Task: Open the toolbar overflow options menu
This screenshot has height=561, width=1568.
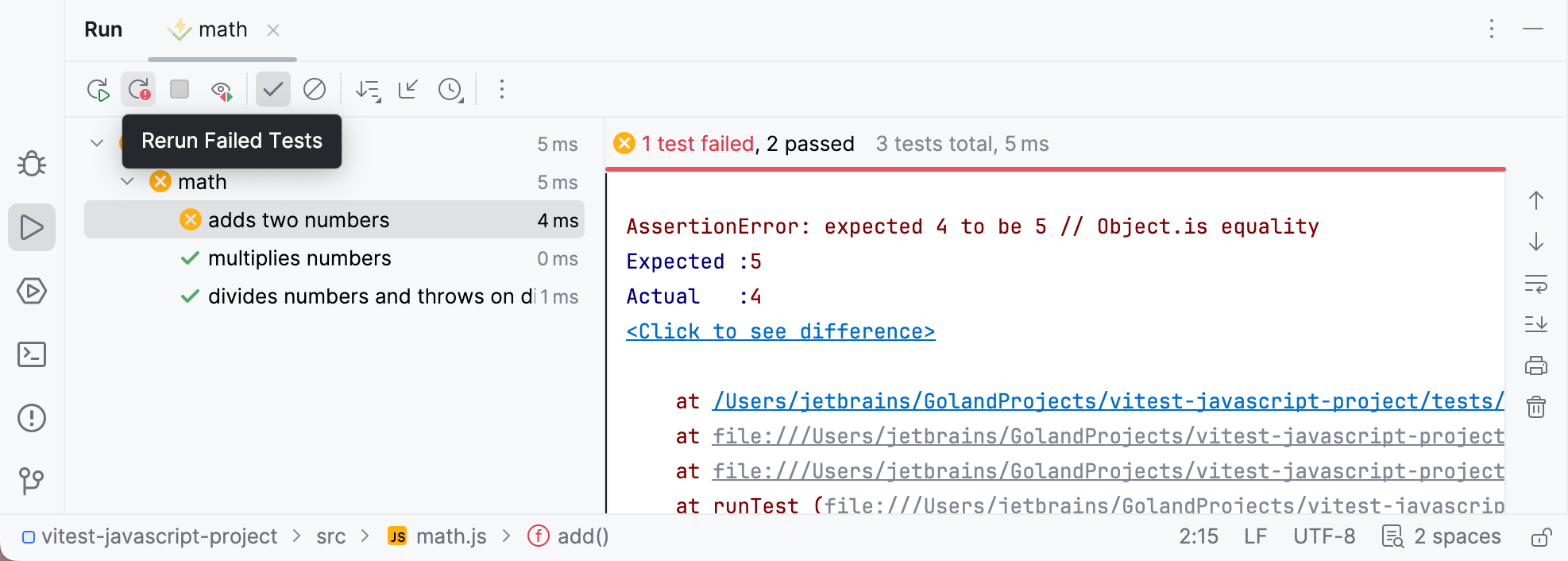Action: pyautogui.click(x=502, y=90)
